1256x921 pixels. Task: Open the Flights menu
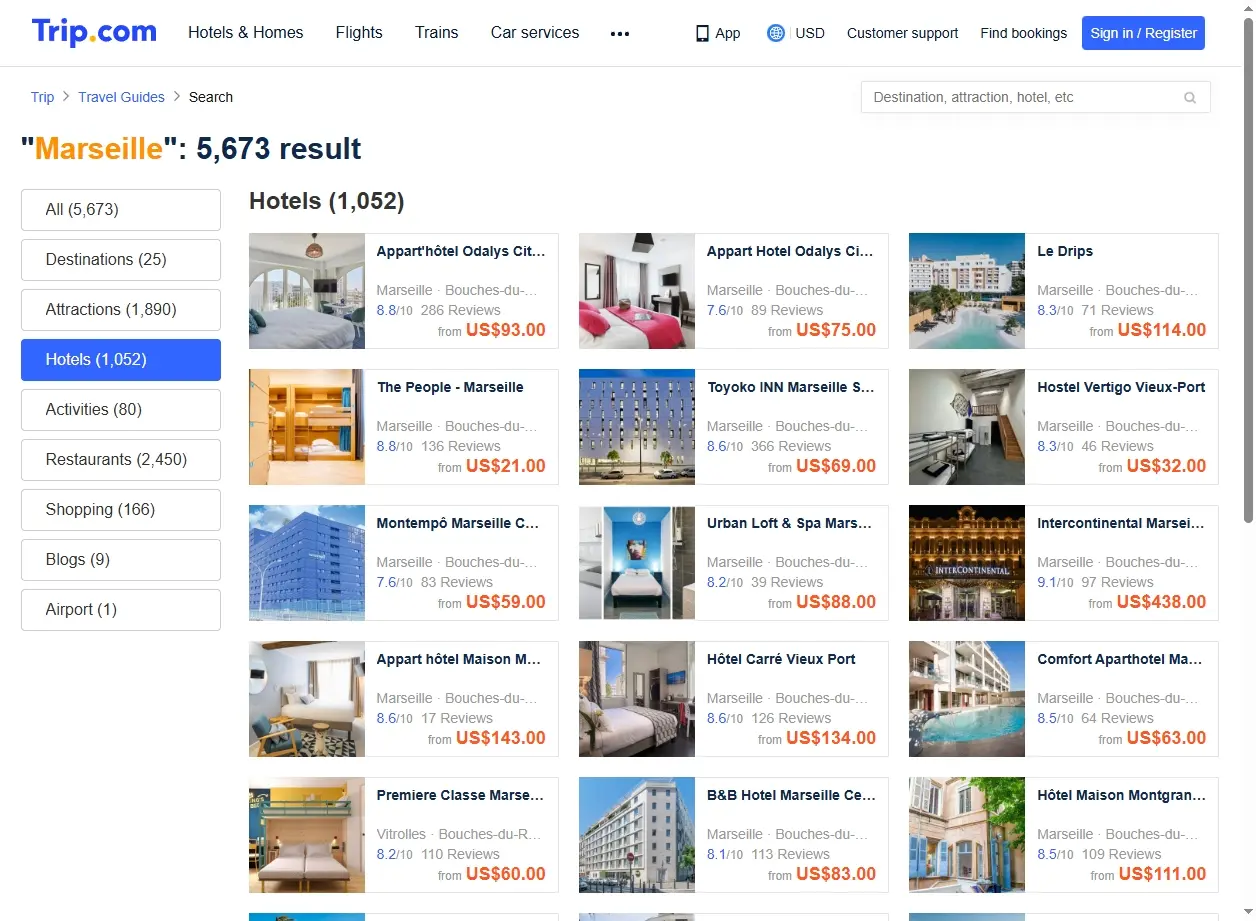(359, 32)
